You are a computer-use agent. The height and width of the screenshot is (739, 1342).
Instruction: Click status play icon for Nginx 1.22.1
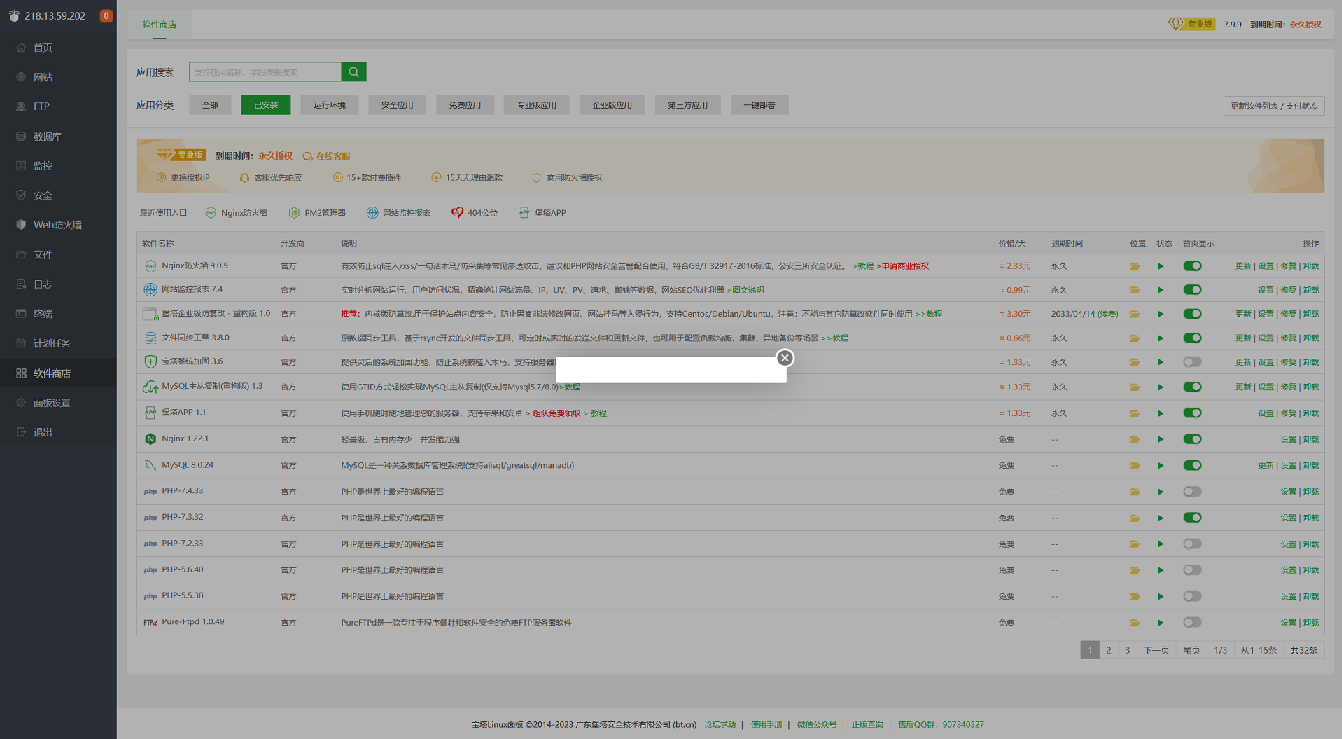click(x=1161, y=439)
